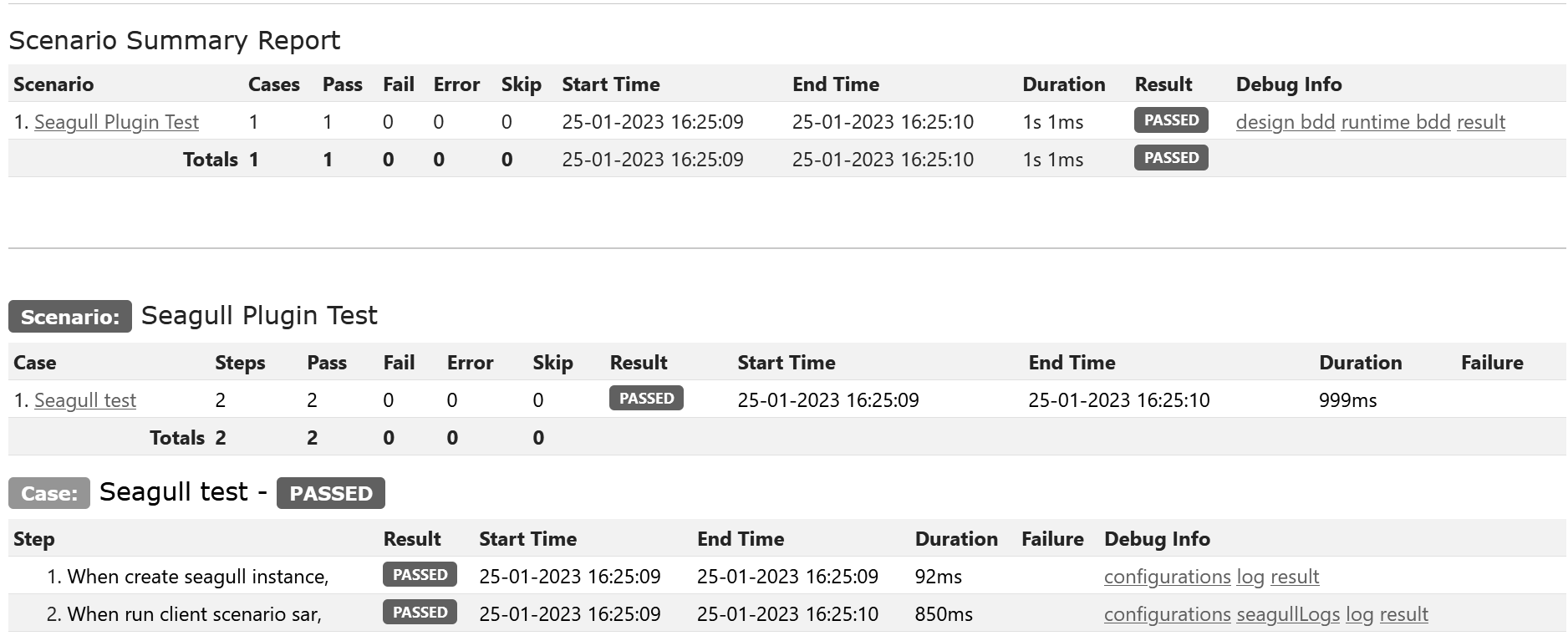
Task: Open the runtime bdd debug link
Action: pos(1395,122)
